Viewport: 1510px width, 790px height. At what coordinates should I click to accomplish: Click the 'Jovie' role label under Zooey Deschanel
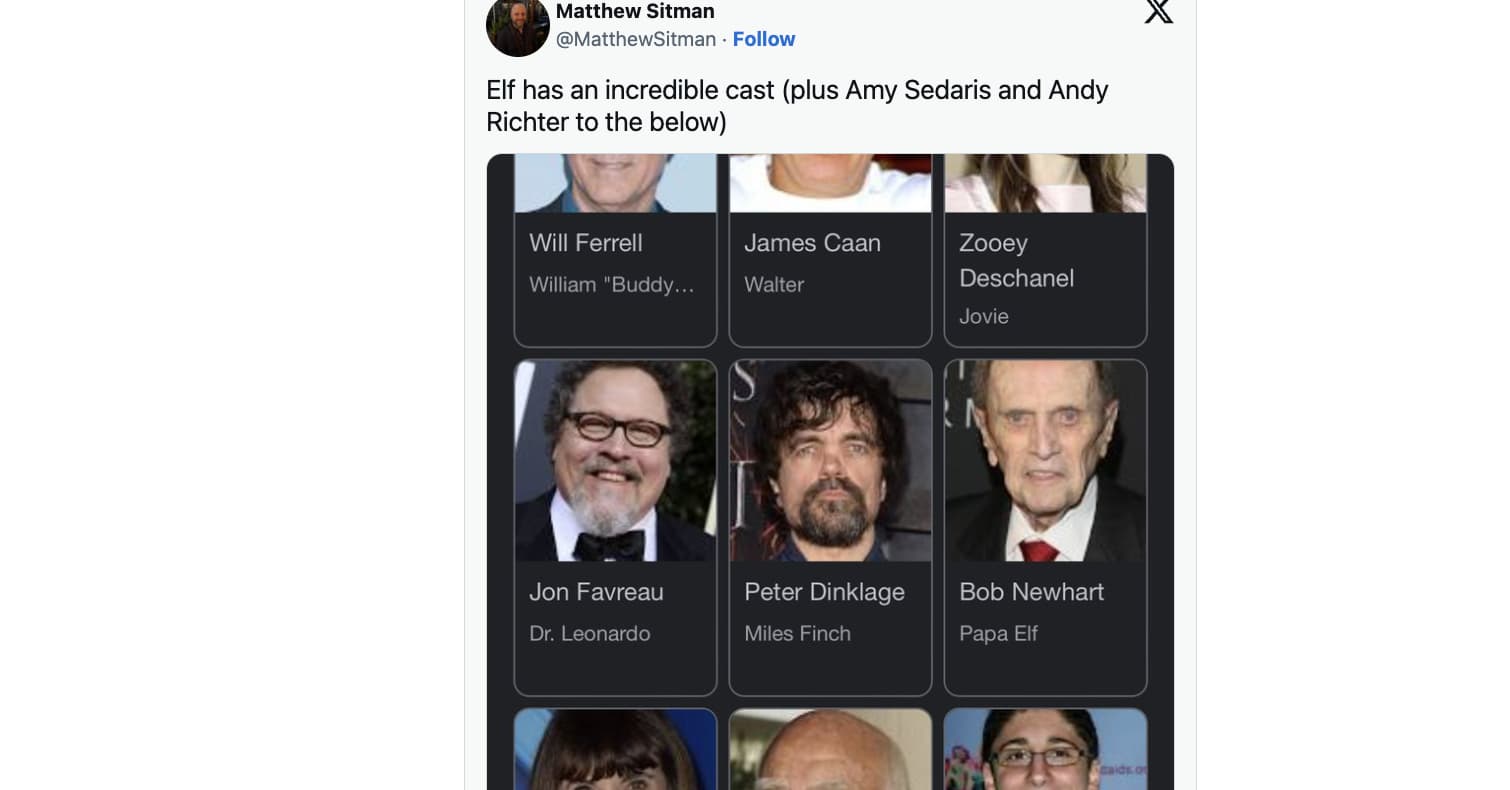(983, 316)
